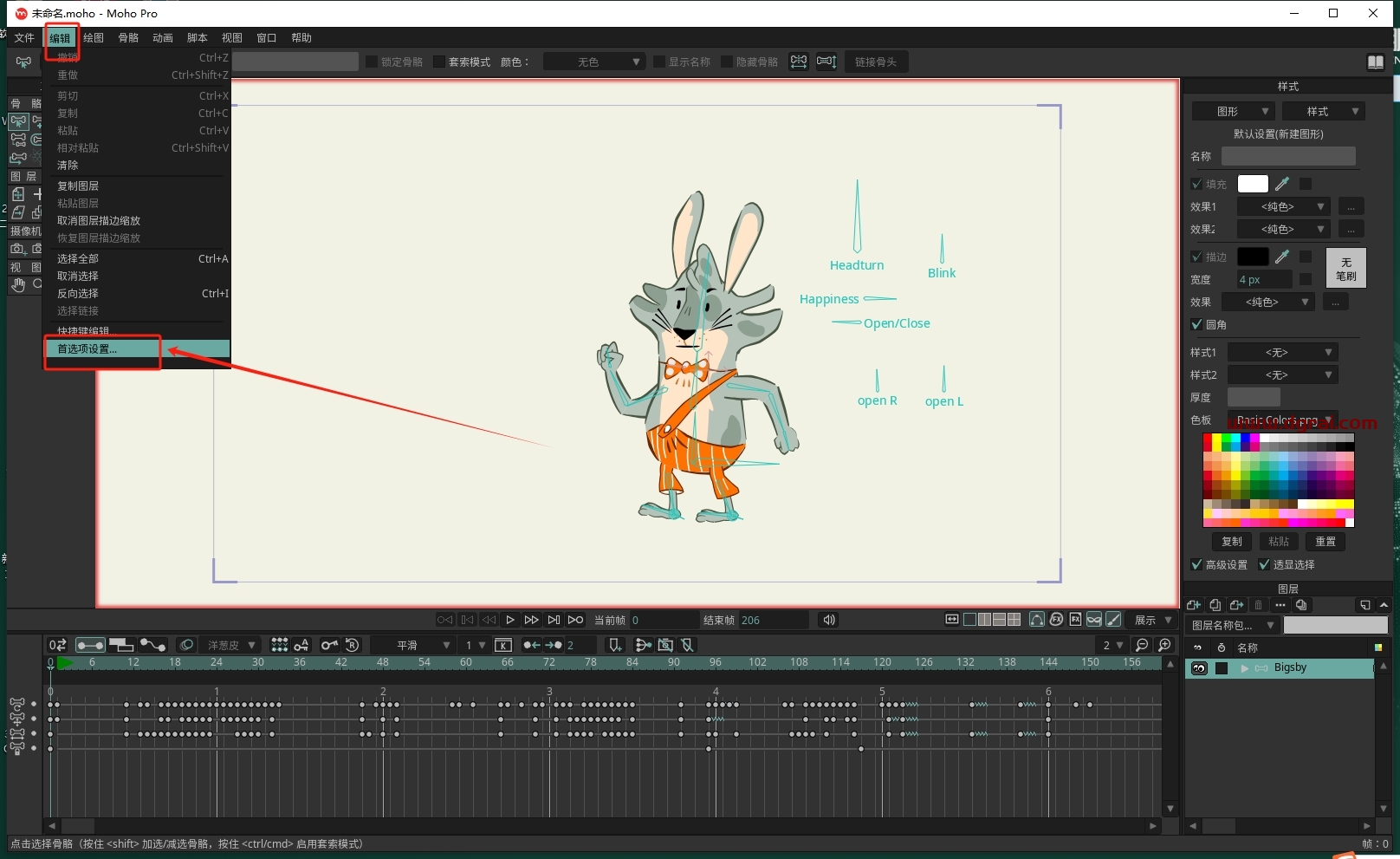Open the 文件 menu

coord(24,38)
